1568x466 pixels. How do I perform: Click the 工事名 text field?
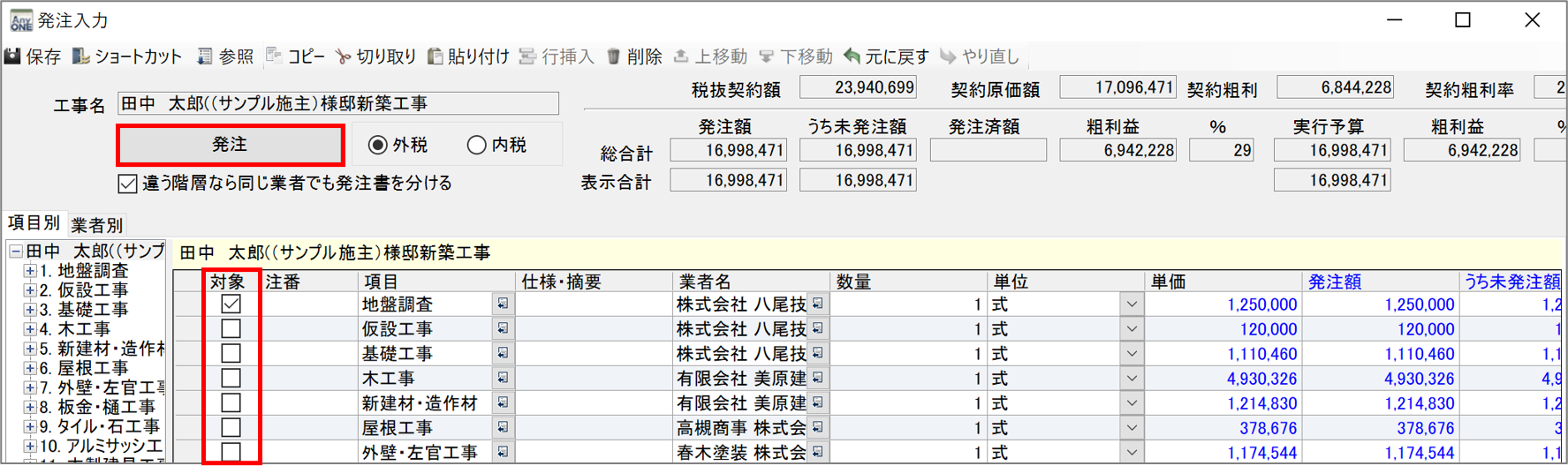(337, 103)
